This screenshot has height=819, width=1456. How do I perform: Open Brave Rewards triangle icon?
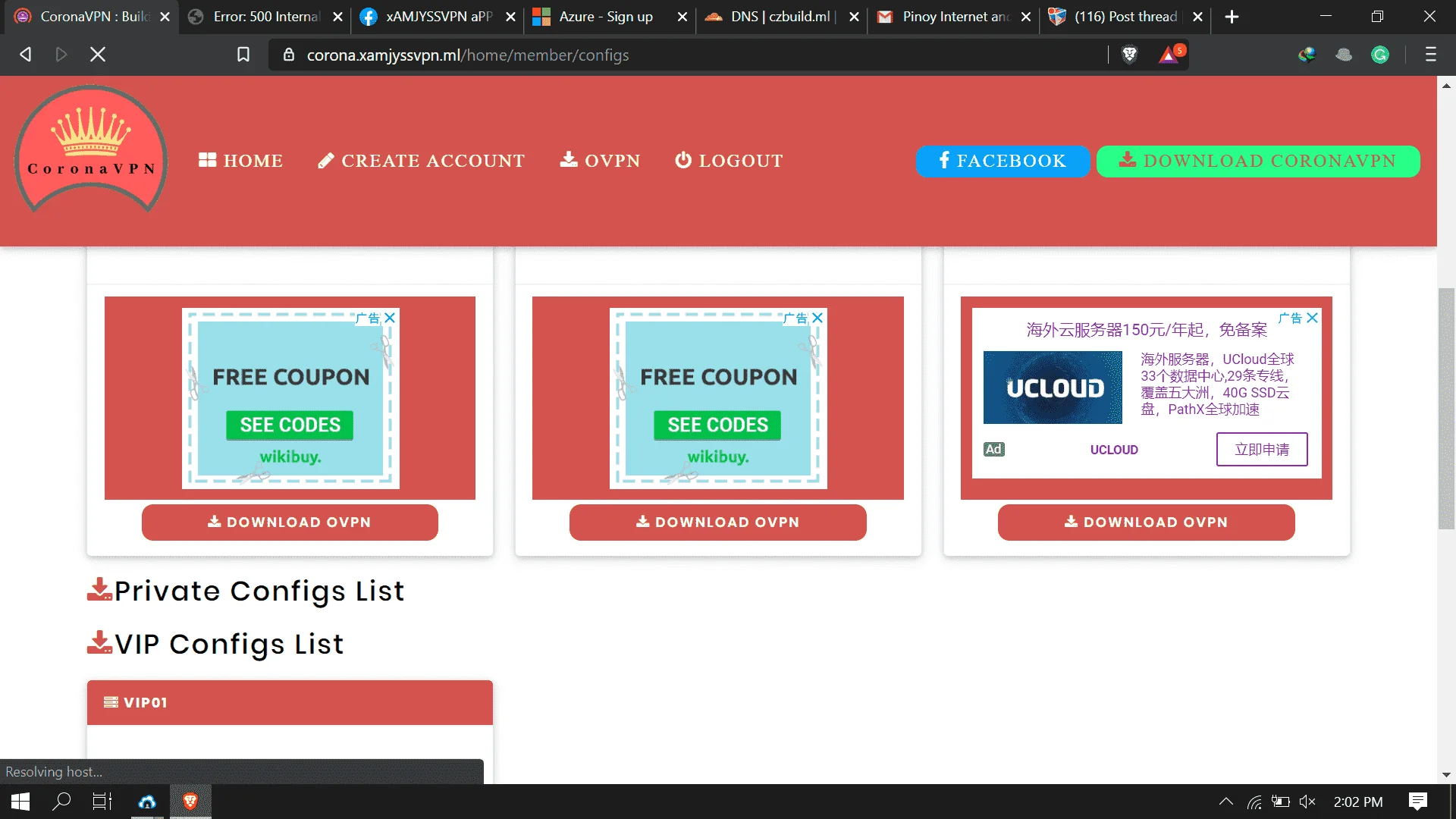(1169, 55)
